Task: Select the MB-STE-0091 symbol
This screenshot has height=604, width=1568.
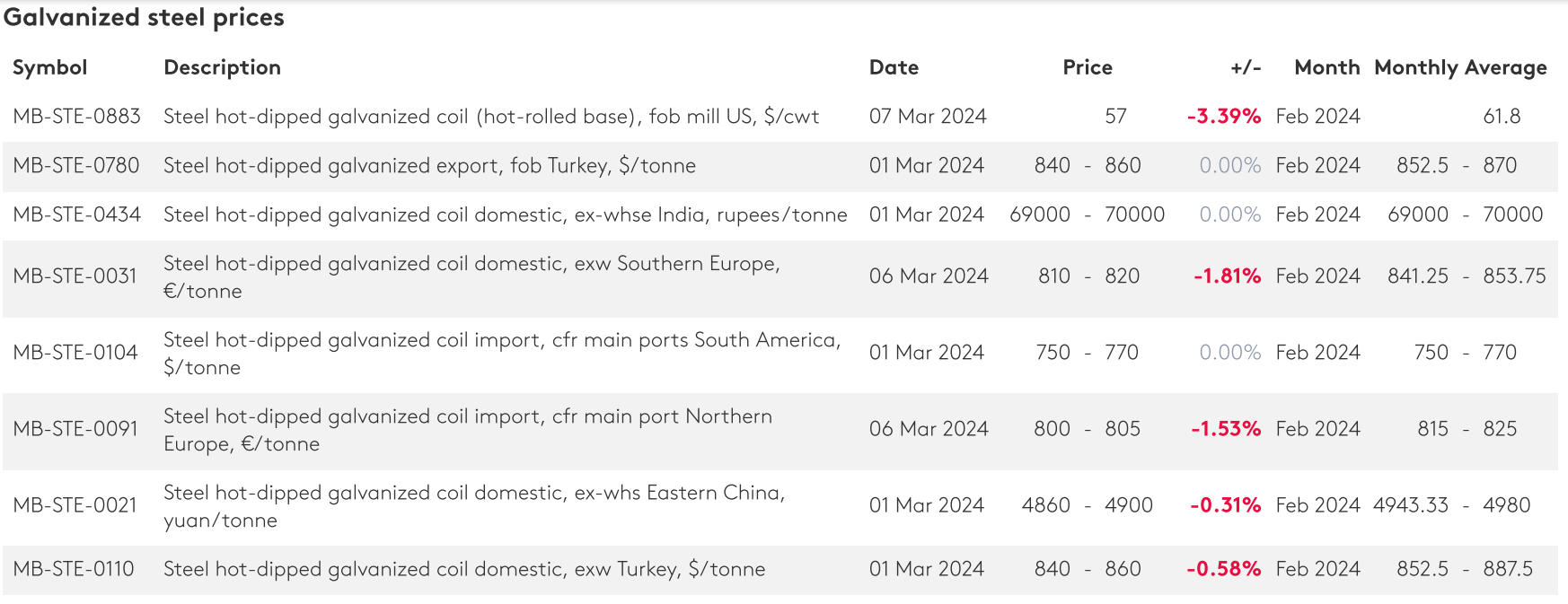Action: click(75, 429)
